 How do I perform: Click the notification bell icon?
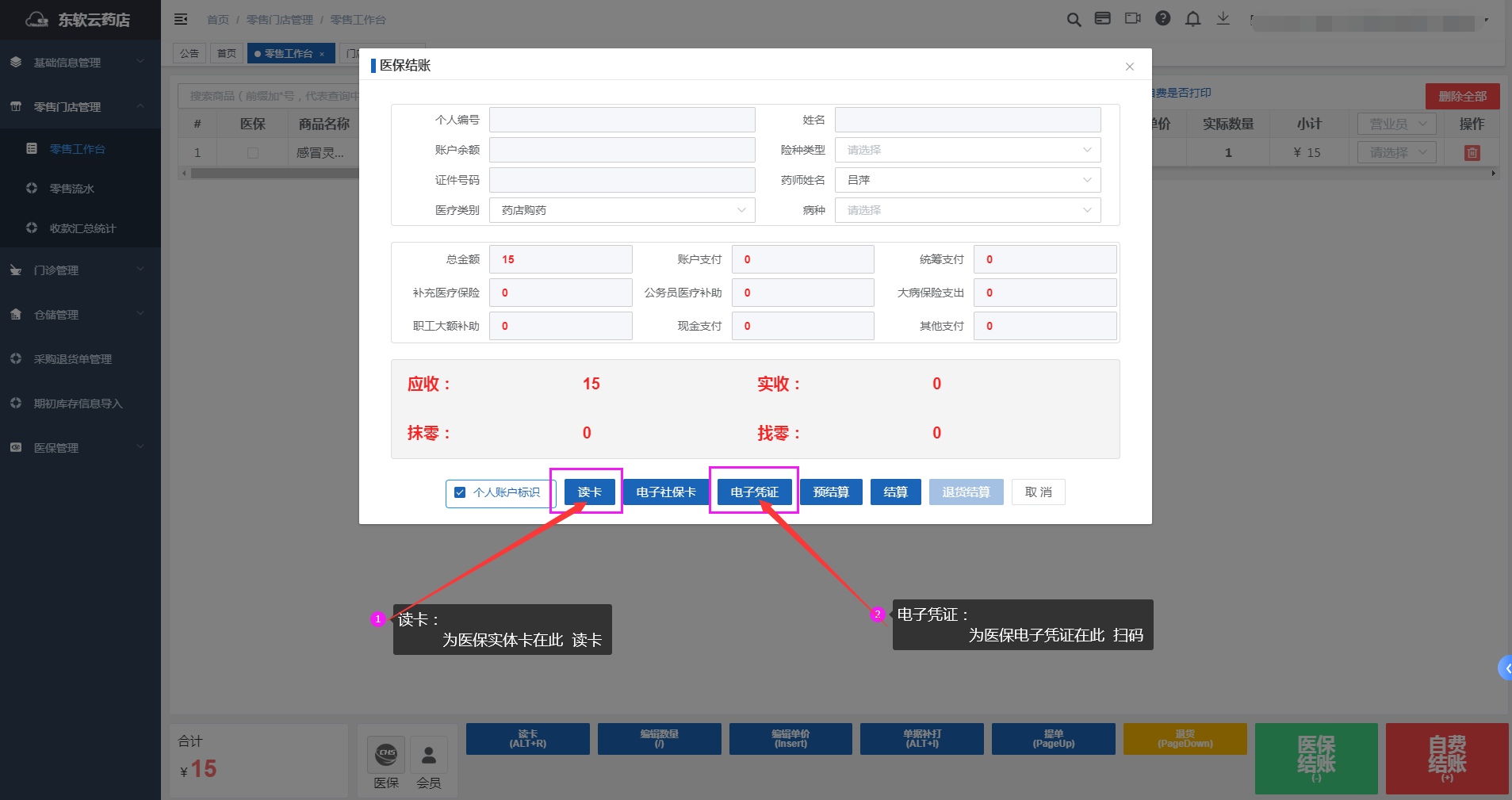1192,19
